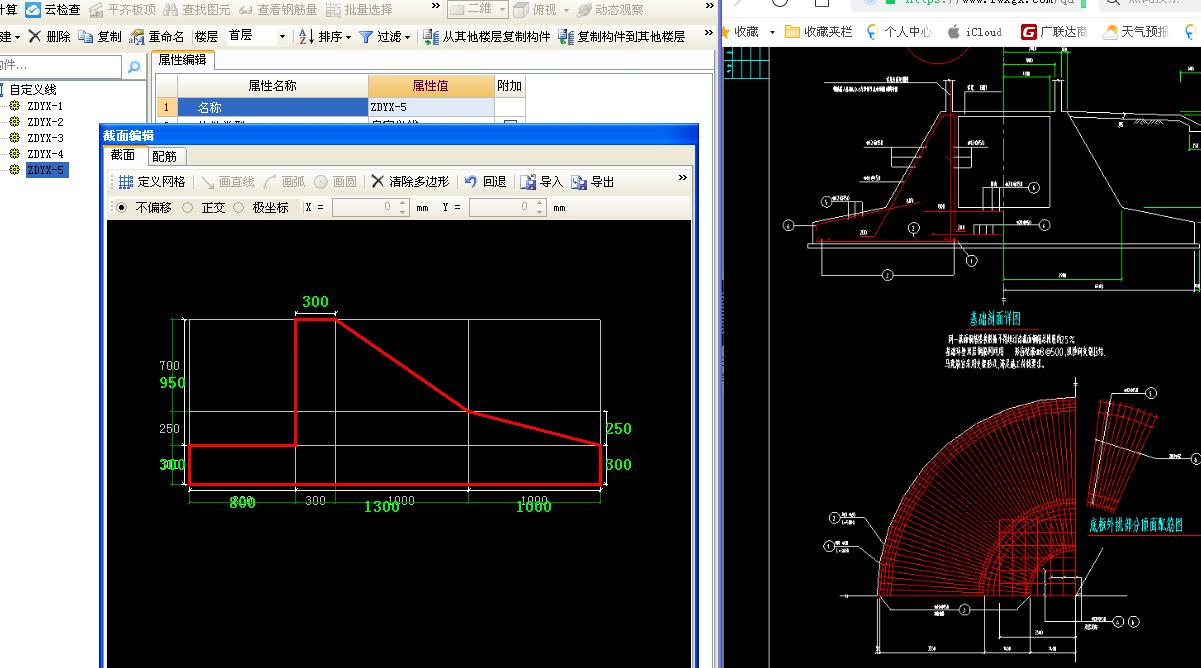
Task: Select ZDYX-2 in the component tree
Action: [44, 122]
